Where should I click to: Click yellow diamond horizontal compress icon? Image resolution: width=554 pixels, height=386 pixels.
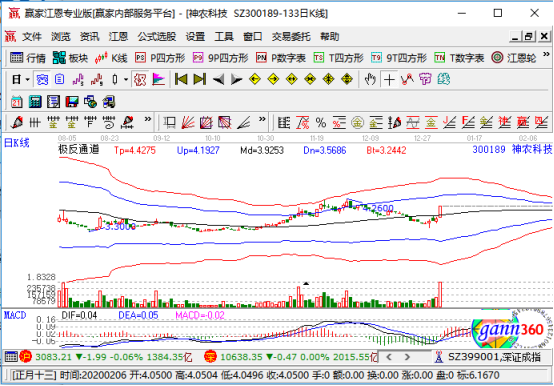coord(310,79)
